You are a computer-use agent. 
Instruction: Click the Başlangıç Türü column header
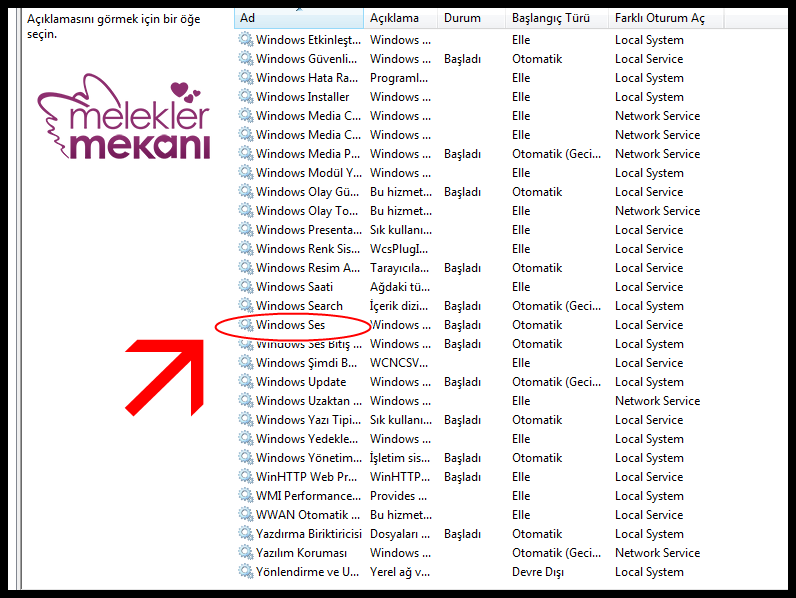click(x=557, y=18)
